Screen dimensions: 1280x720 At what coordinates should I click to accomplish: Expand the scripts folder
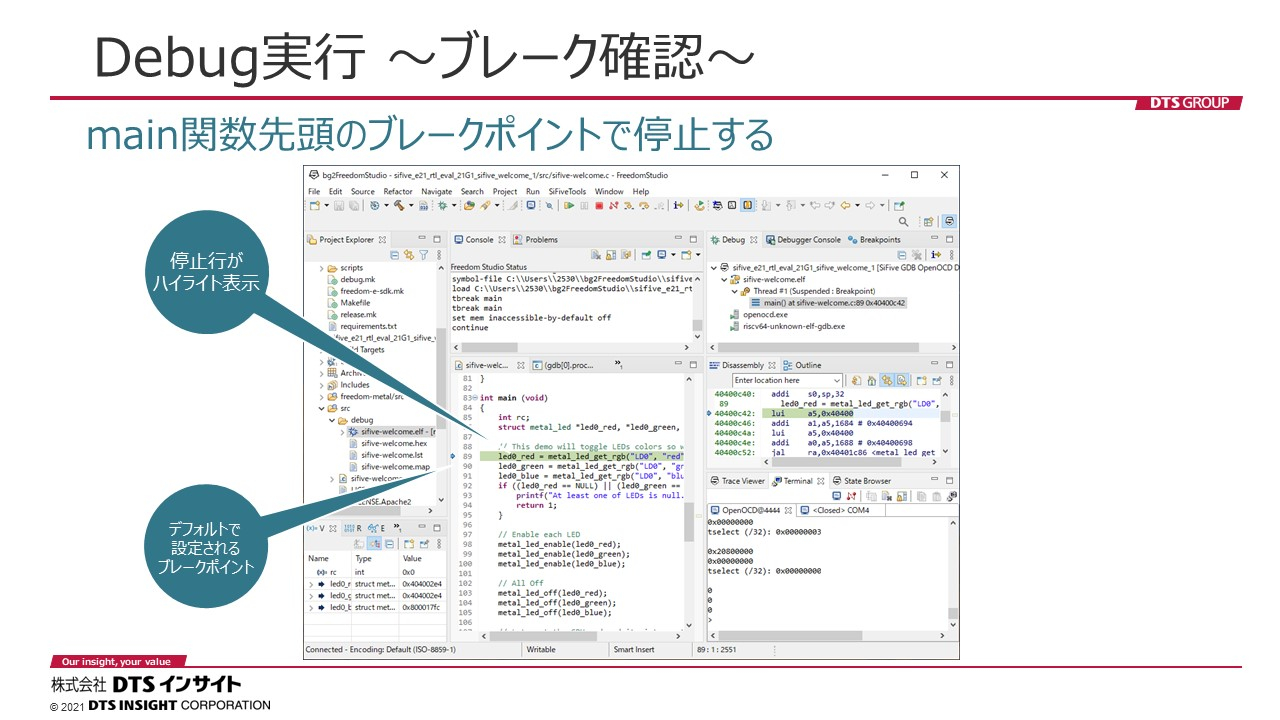click(x=321, y=268)
